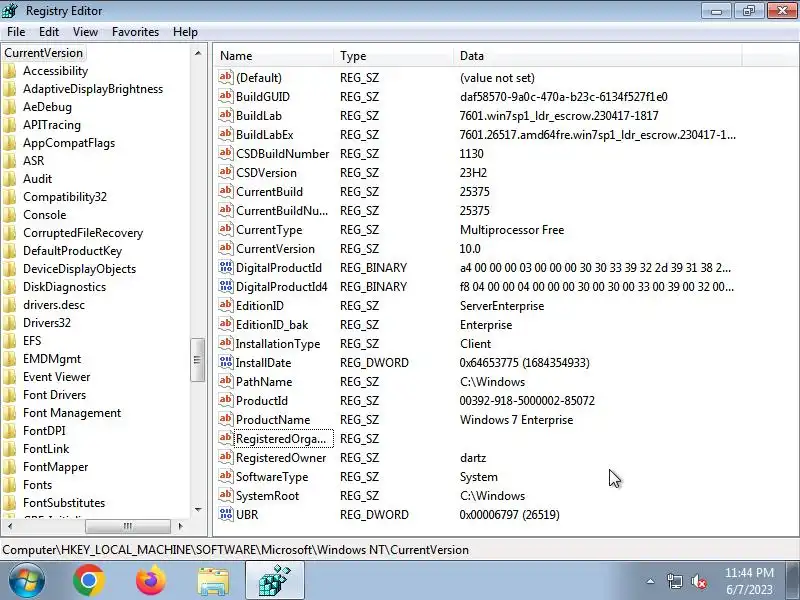Select the InstallationType value name
Image resolution: width=800 pixels, height=600 pixels.
click(278, 344)
